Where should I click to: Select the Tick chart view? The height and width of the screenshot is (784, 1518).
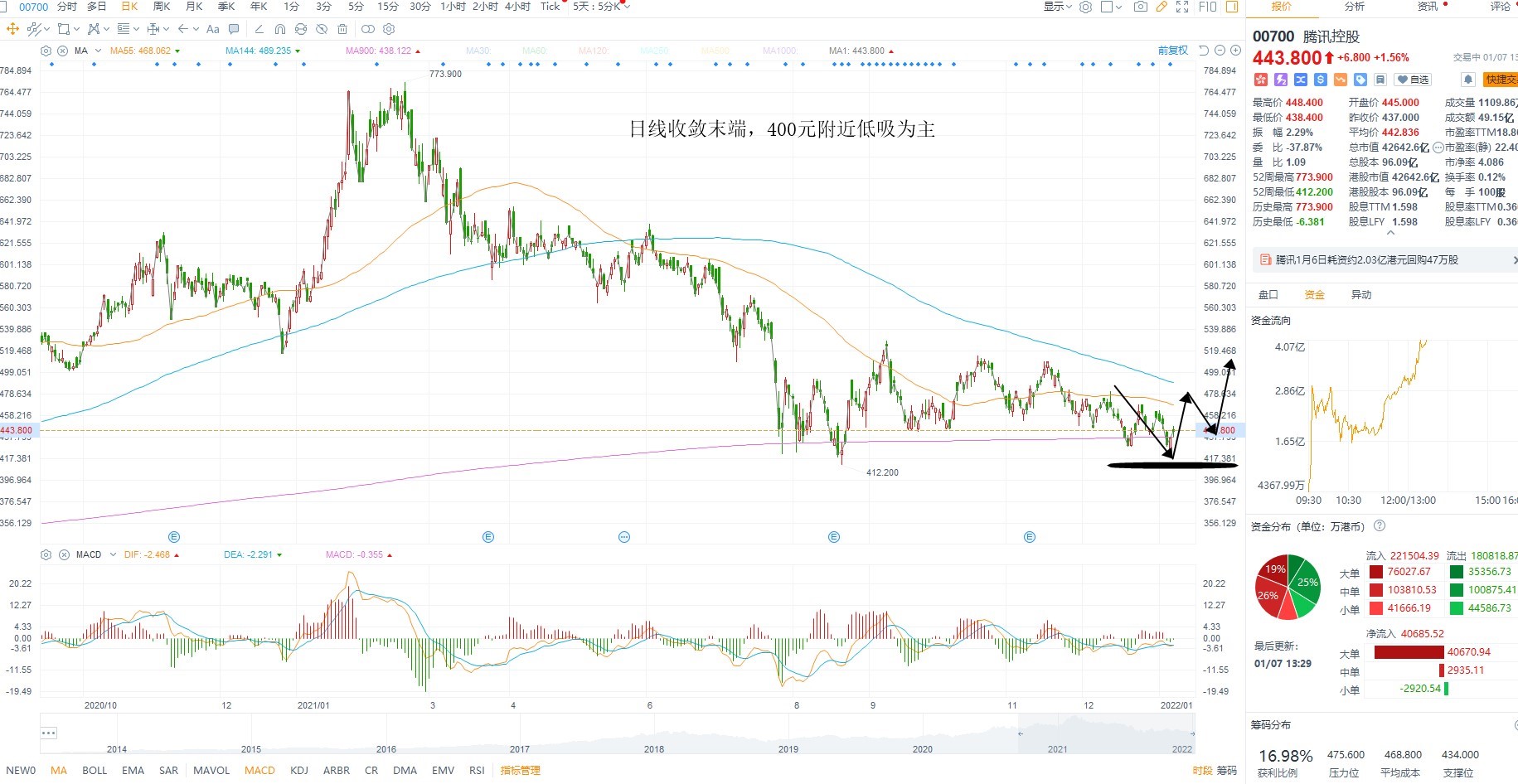coord(550,7)
